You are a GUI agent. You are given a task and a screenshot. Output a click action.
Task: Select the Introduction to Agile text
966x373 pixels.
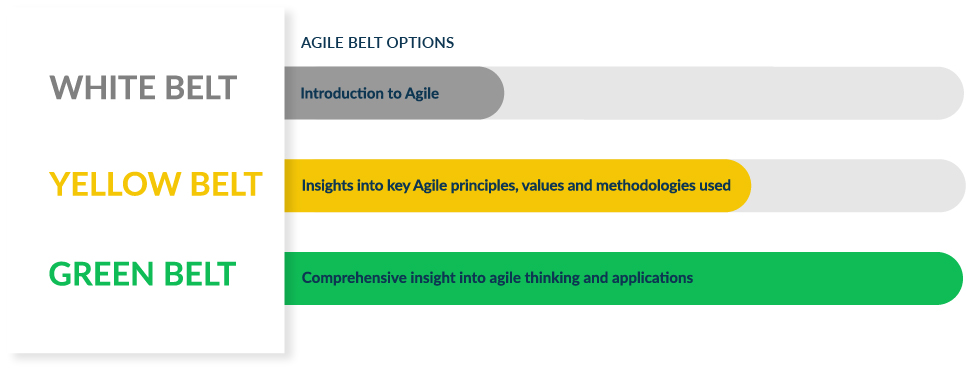coord(370,94)
